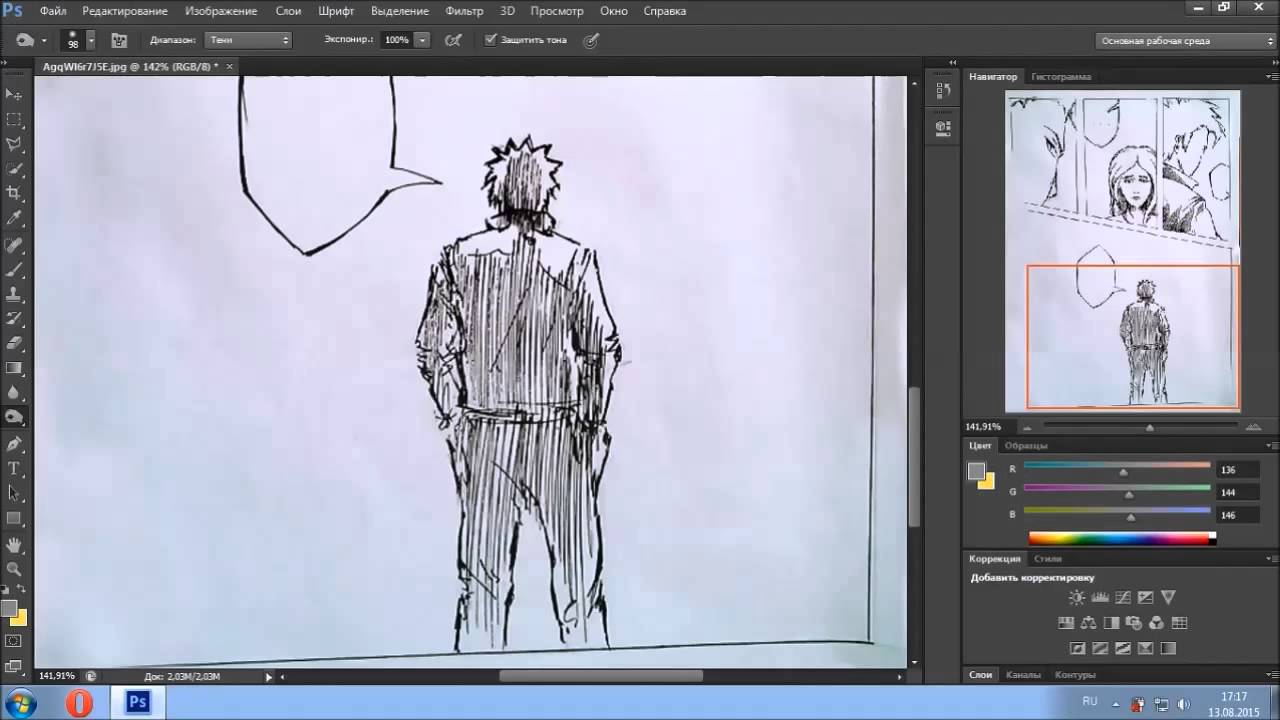Image resolution: width=1280 pixels, height=720 pixels.
Task: Click the Opera icon in taskbar
Action: click(x=79, y=703)
